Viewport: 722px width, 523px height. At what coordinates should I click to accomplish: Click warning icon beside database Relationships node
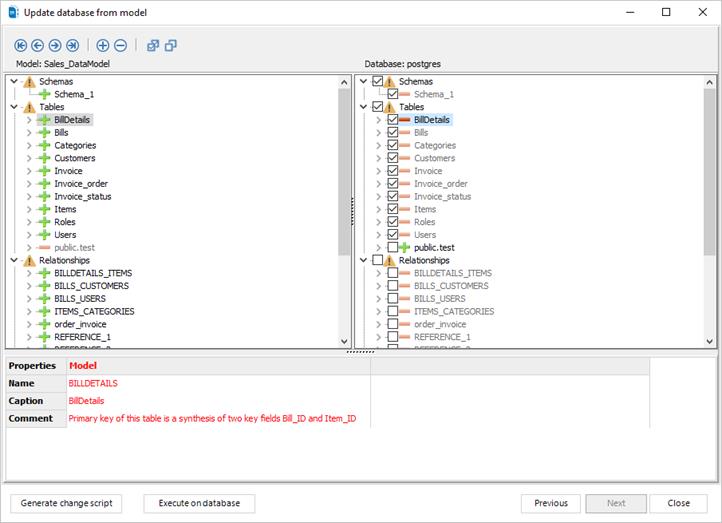click(389, 261)
